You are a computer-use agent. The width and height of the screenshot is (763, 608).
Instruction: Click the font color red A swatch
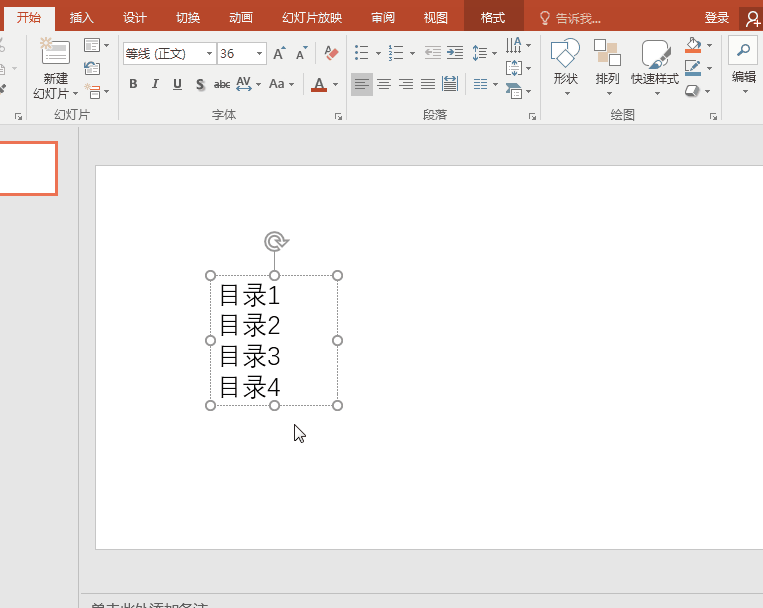319,85
